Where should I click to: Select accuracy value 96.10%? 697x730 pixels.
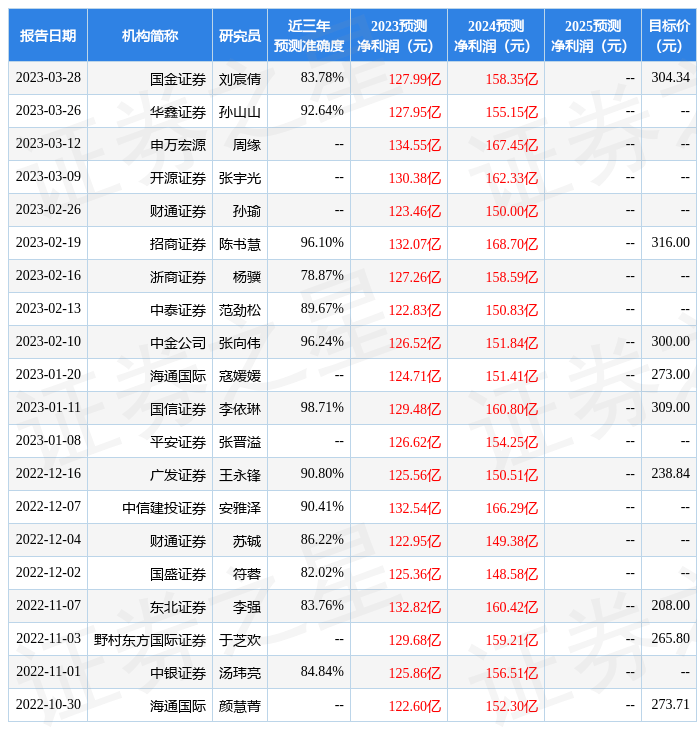[322, 243]
